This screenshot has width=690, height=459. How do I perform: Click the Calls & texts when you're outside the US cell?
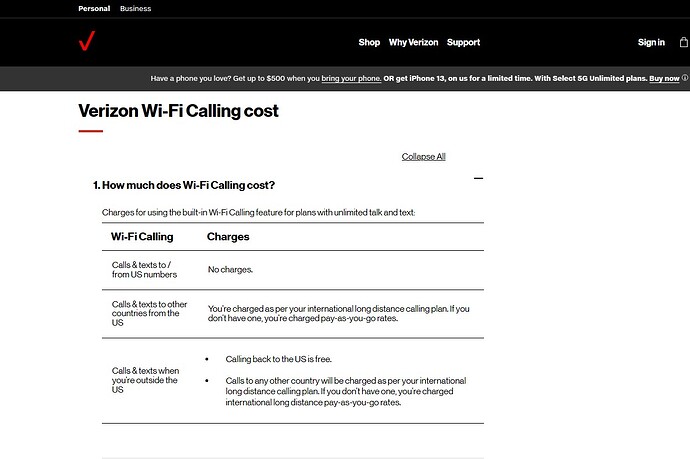pyautogui.click(x=145, y=380)
